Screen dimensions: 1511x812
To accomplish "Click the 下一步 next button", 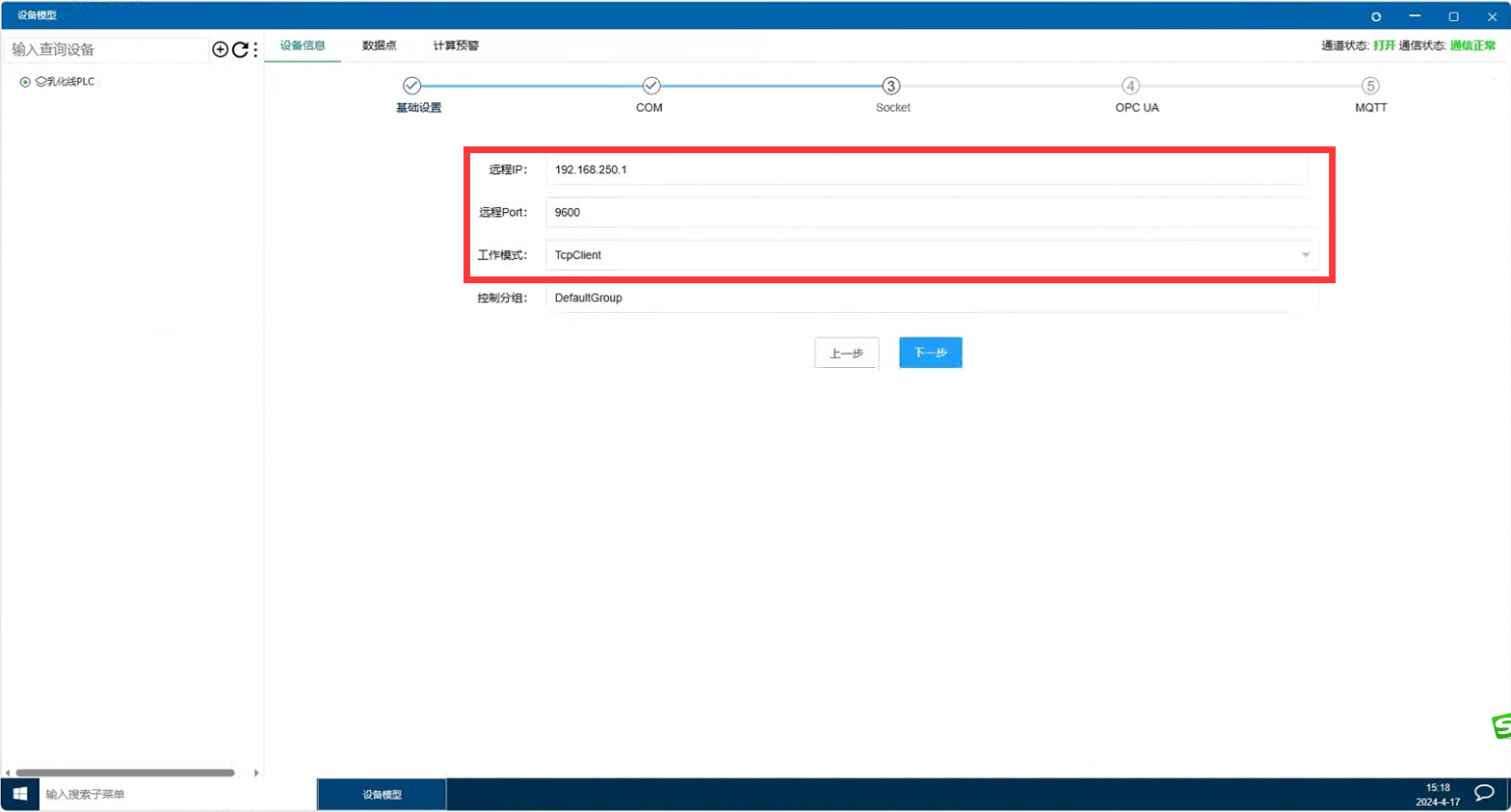I will point(931,353).
